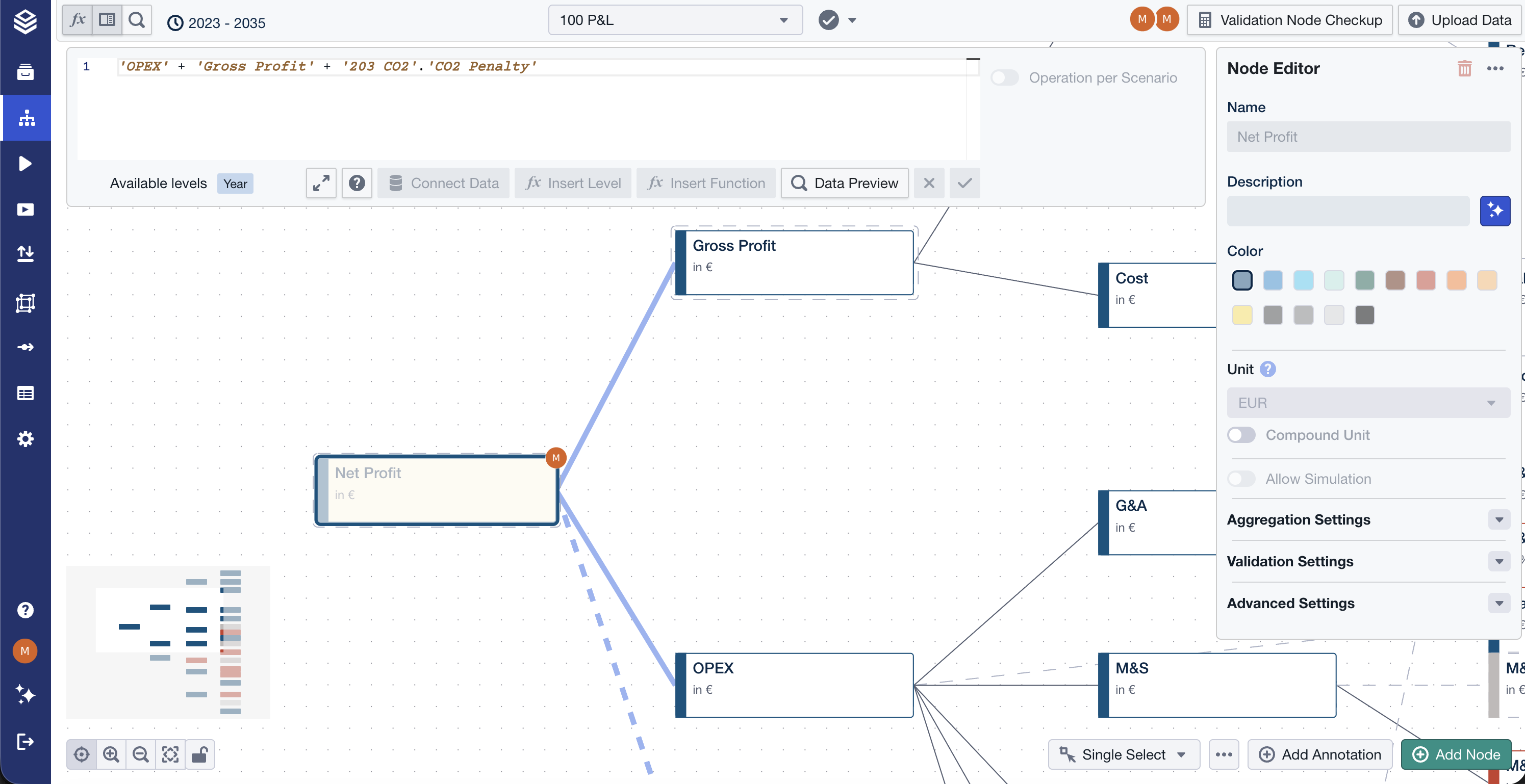Toggle the canvas lock icon
This screenshot has height=784, width=1525.
coord(199,754)
